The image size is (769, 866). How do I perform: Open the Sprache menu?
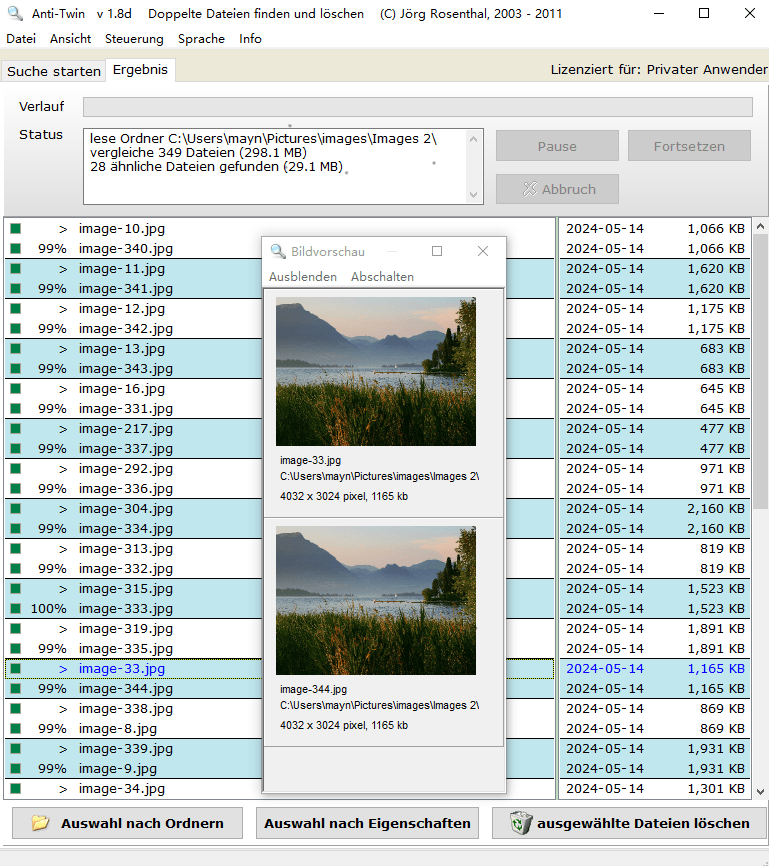click(x=201, y=39)
